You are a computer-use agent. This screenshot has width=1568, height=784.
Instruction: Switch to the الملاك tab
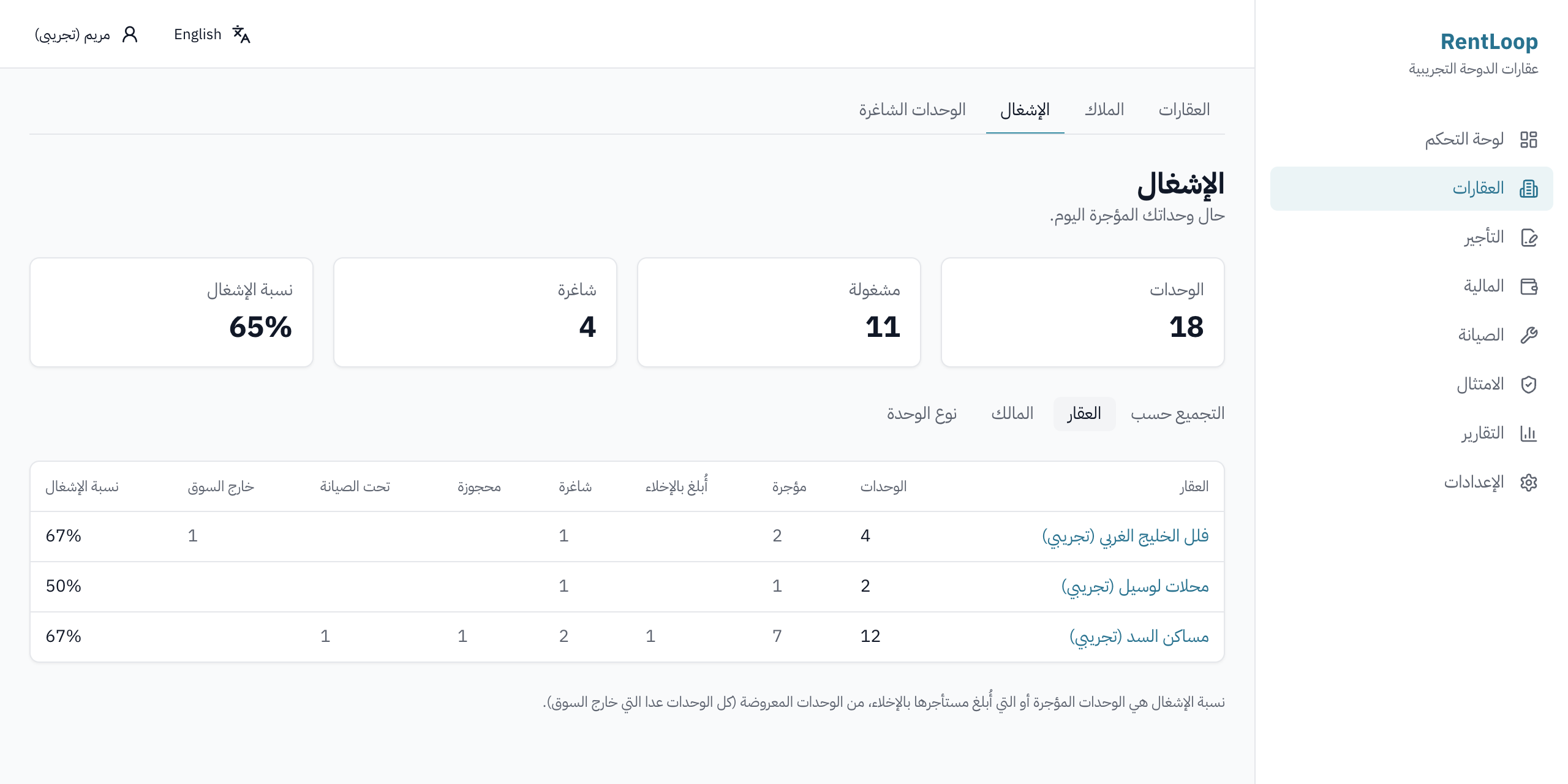[x=1104, y=110]
